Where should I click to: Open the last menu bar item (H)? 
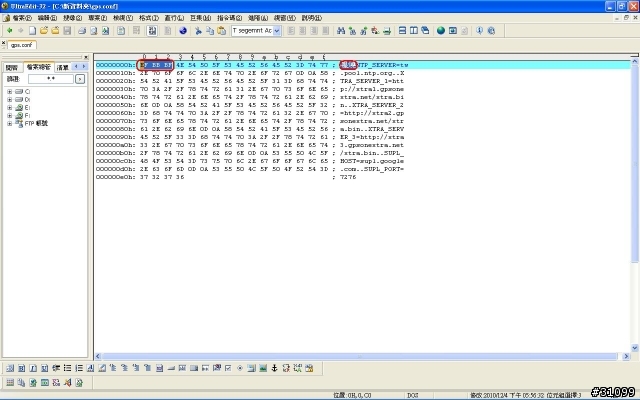click(311, 18)
